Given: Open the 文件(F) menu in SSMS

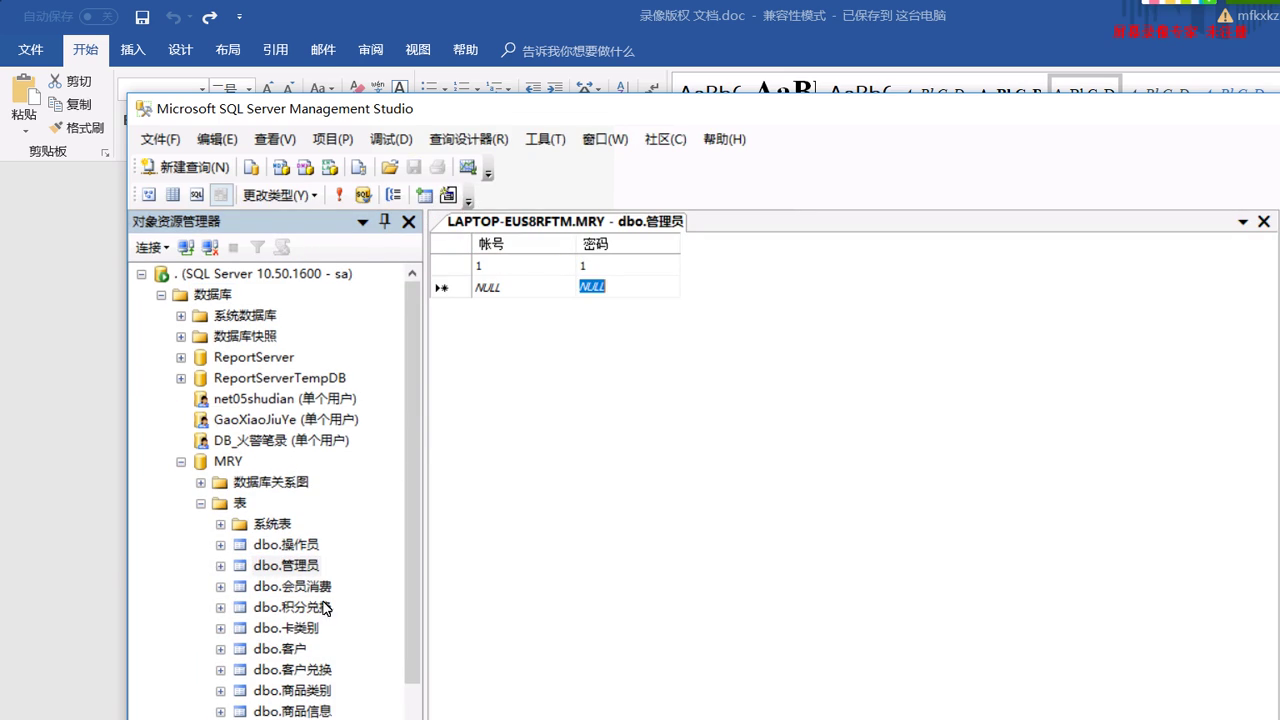Looking at the screenshot, I should [x=160, y=139].
